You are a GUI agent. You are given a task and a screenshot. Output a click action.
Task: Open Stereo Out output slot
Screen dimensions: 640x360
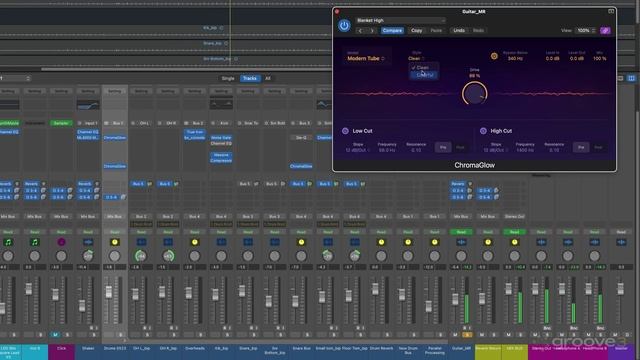(x=514, y=216)
